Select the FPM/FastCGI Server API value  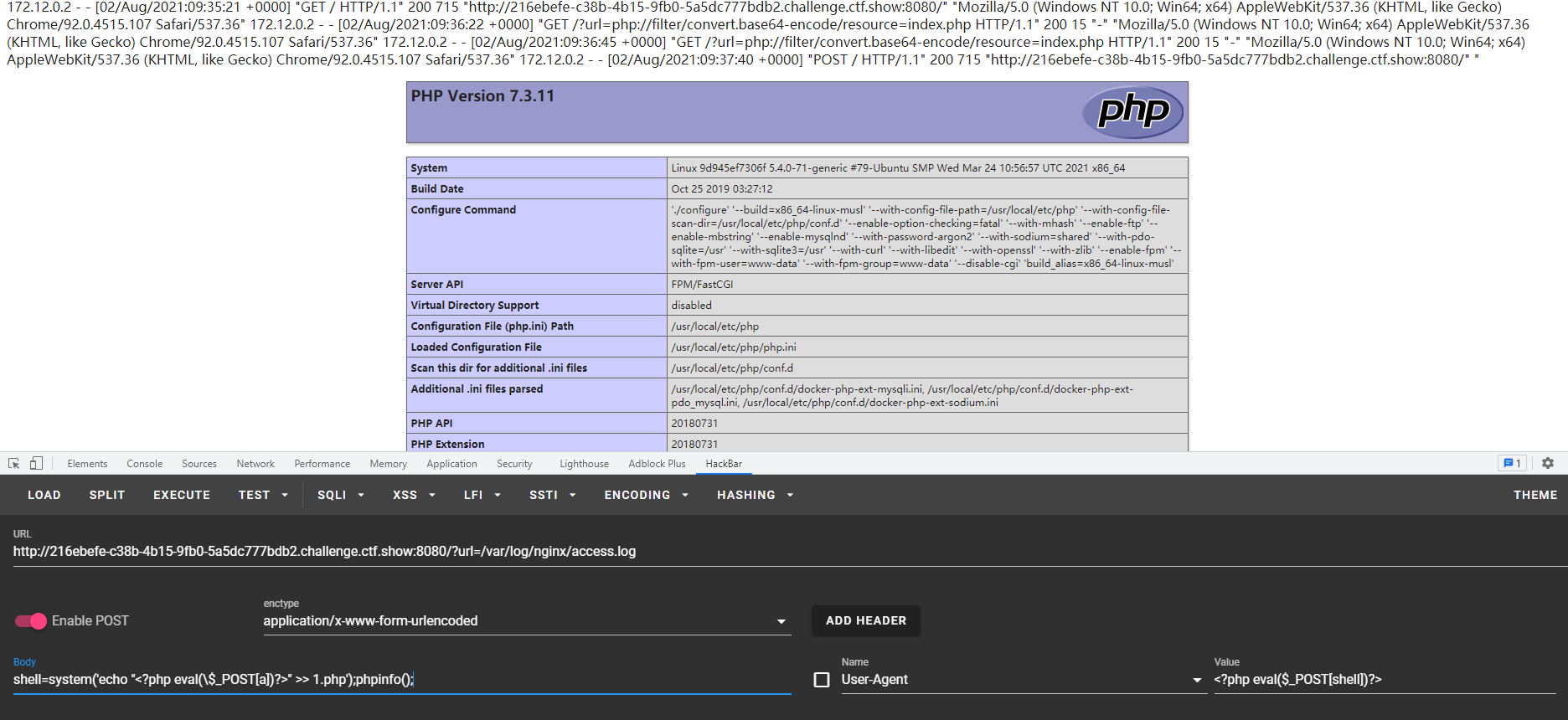(702, 285)
